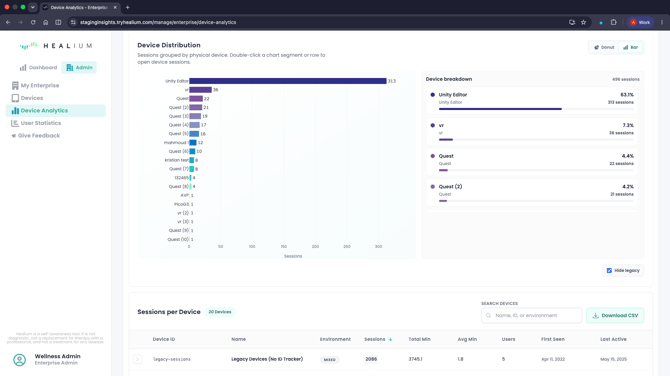The width and height of the screenshot is (670, 376).
Task: Click the Unity Editor color dot
Action: click(432, 95)
